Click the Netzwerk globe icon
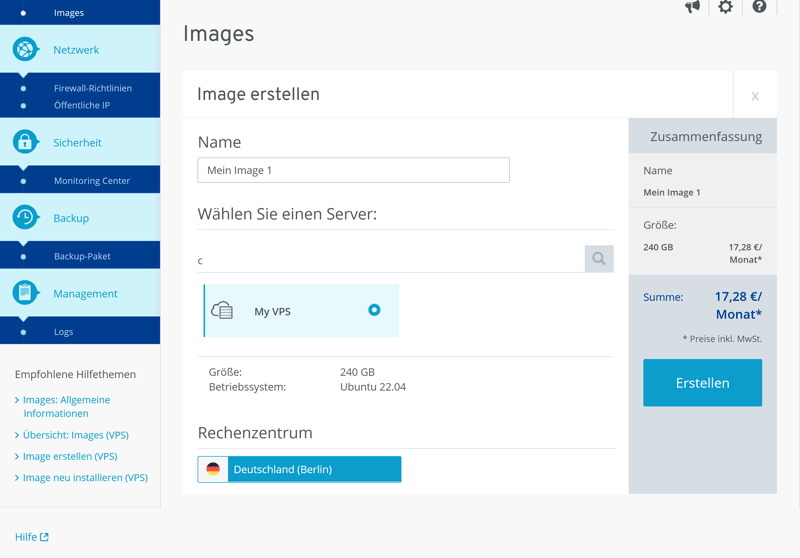The width and height of the screenshot is (800, 558). pos(25,49)
